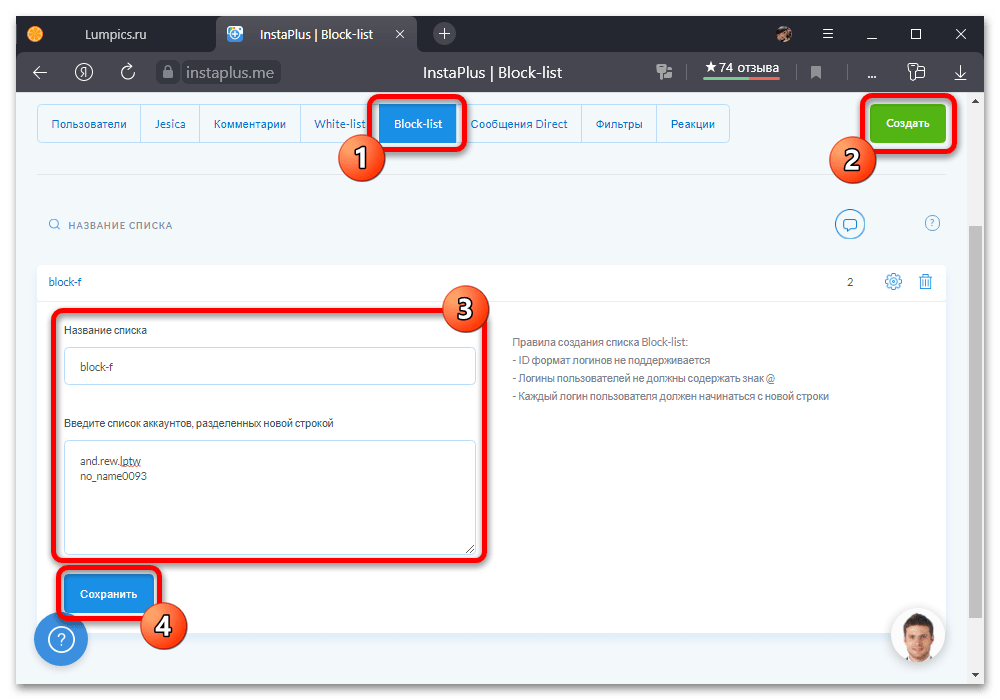This screenshot has height=700, width=1000.
Task: Open the Yandex home button
Action: [84, 72]
